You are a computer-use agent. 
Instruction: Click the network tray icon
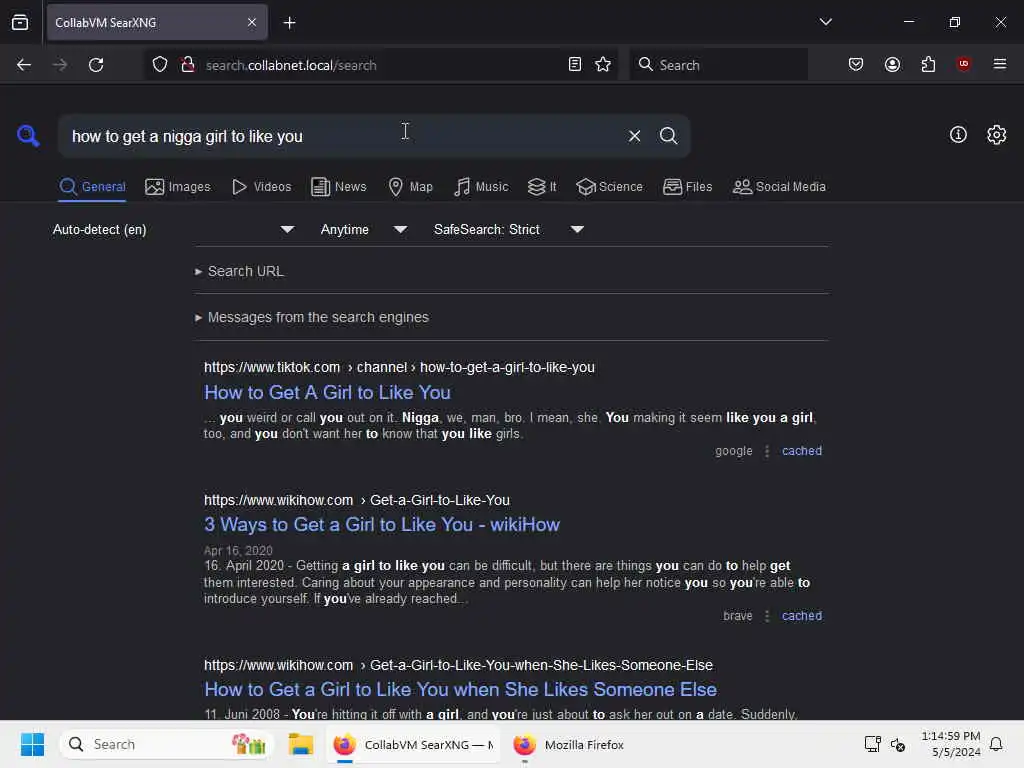(x=872, y=744)
